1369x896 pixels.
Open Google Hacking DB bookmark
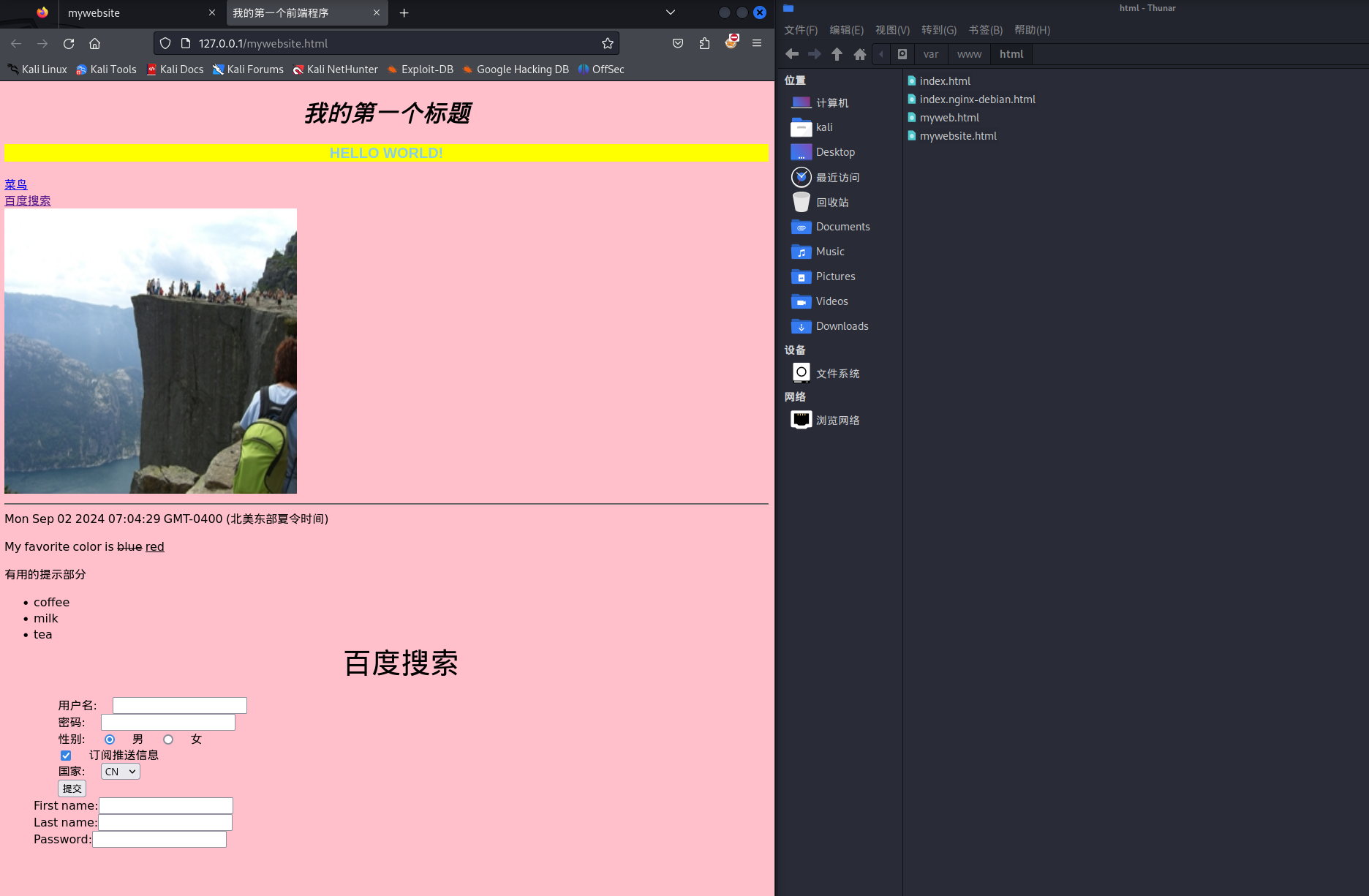516,69
